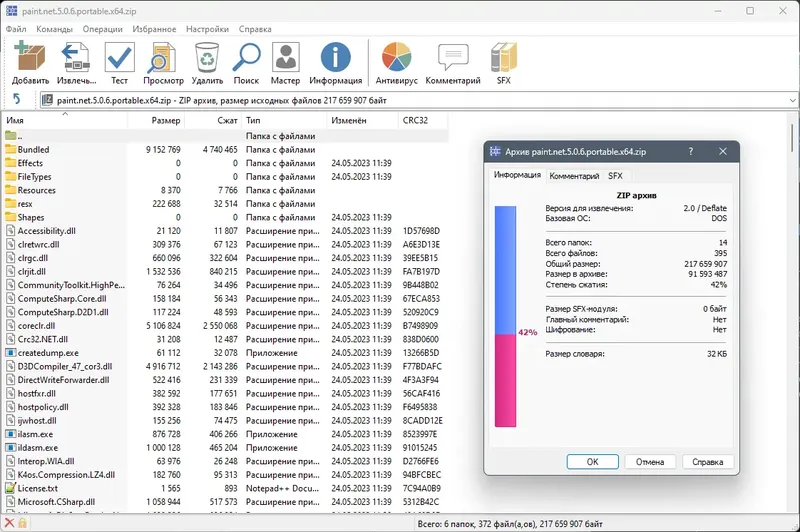This screenshot has width=800, height=532.
Task: Select the resx folder row
Action: coord(224,204)
